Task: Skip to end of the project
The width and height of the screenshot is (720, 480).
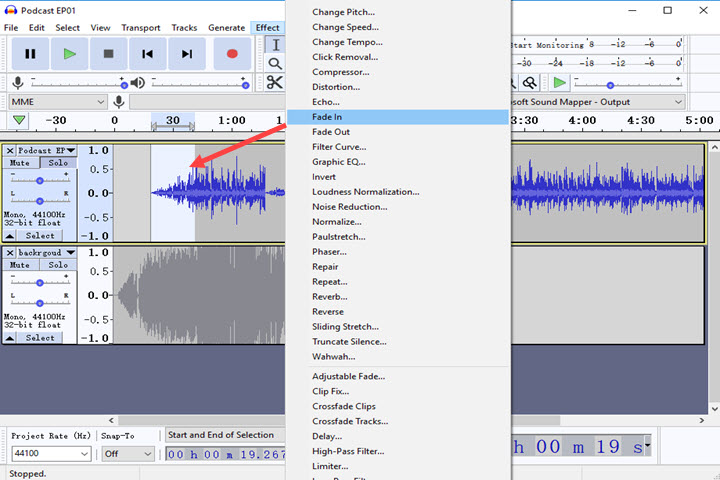Action: click(187, 54)
